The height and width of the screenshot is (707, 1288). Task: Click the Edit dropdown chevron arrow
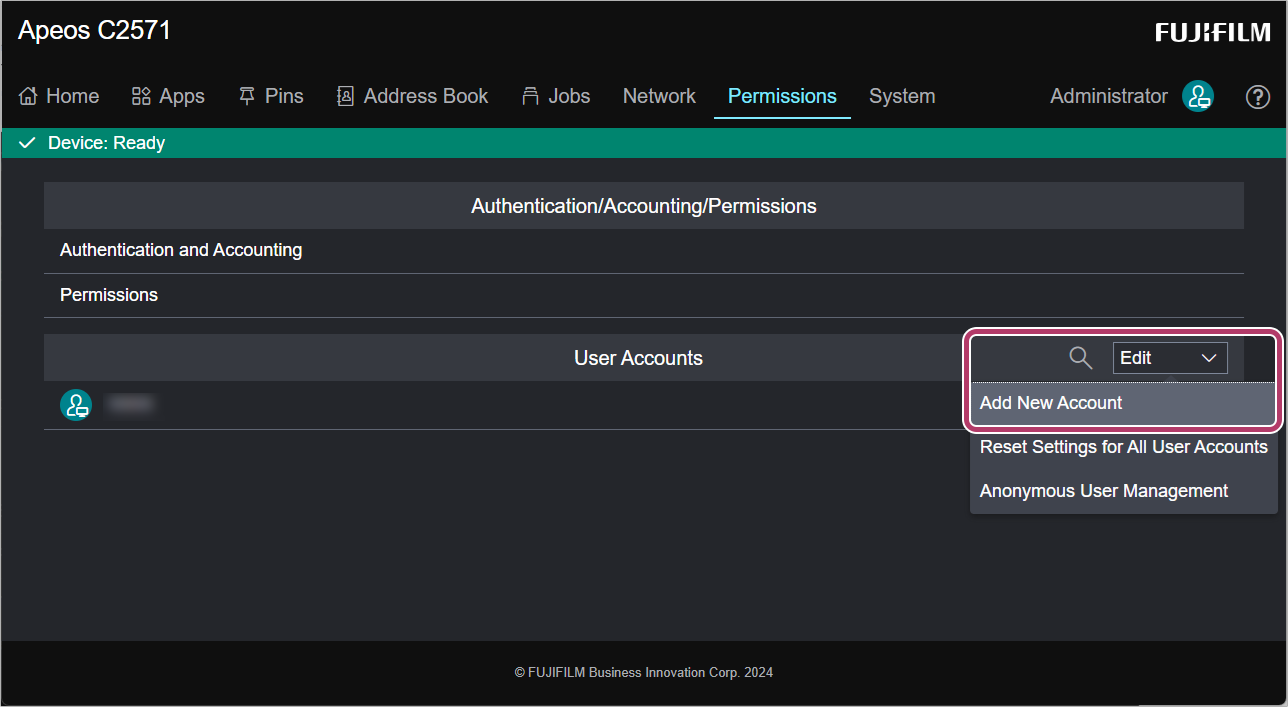(x=1209, y=358)
